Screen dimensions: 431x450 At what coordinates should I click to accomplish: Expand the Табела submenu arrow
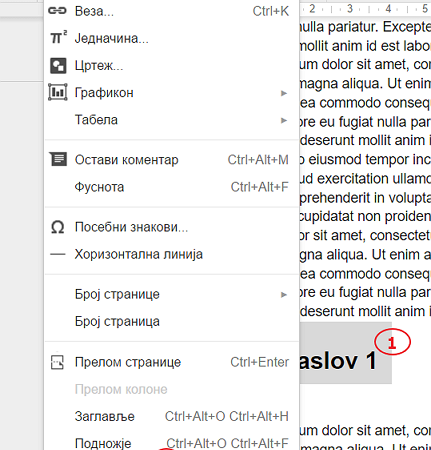(x=284, y=120)
